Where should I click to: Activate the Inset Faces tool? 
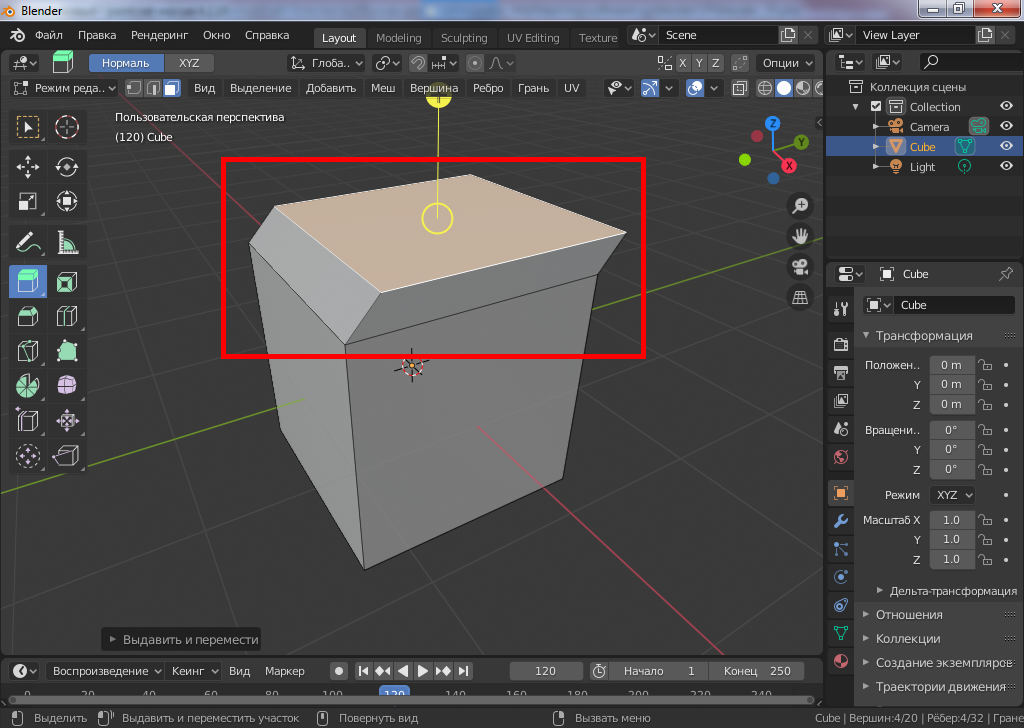(67, 282)
